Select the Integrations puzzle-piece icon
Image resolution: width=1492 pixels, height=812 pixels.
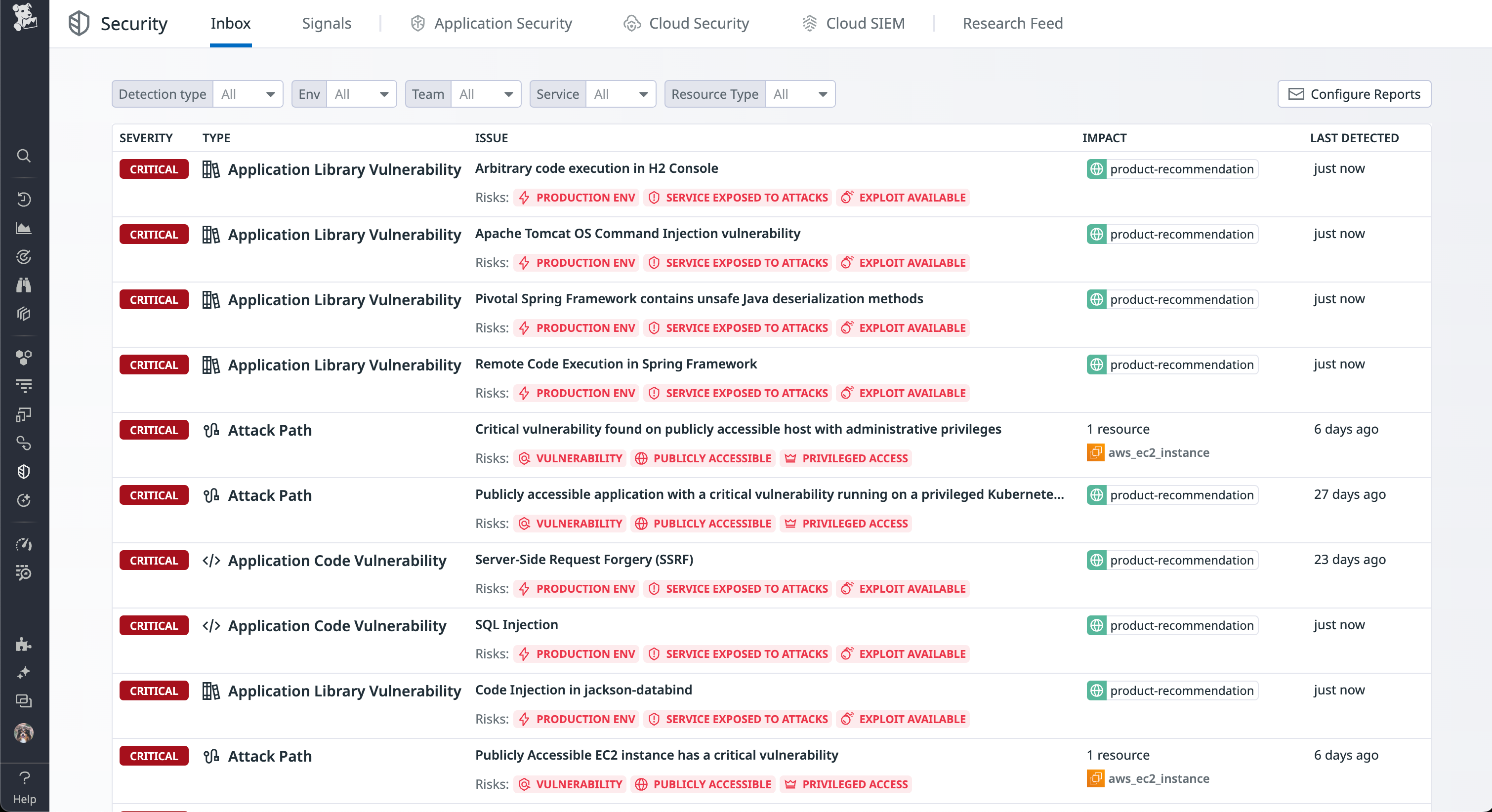pyautogui.click(x=24, y=645)
